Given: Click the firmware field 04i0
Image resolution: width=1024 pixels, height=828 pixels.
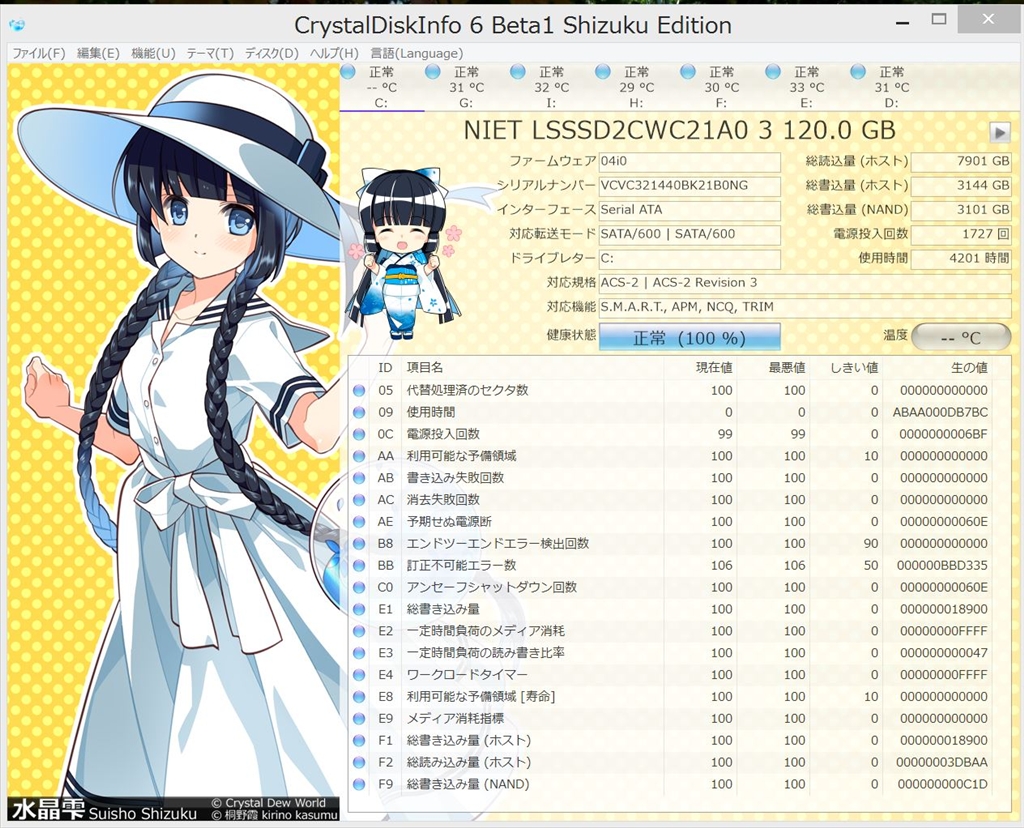Looking at the screenshot, I should coord(690,161).
